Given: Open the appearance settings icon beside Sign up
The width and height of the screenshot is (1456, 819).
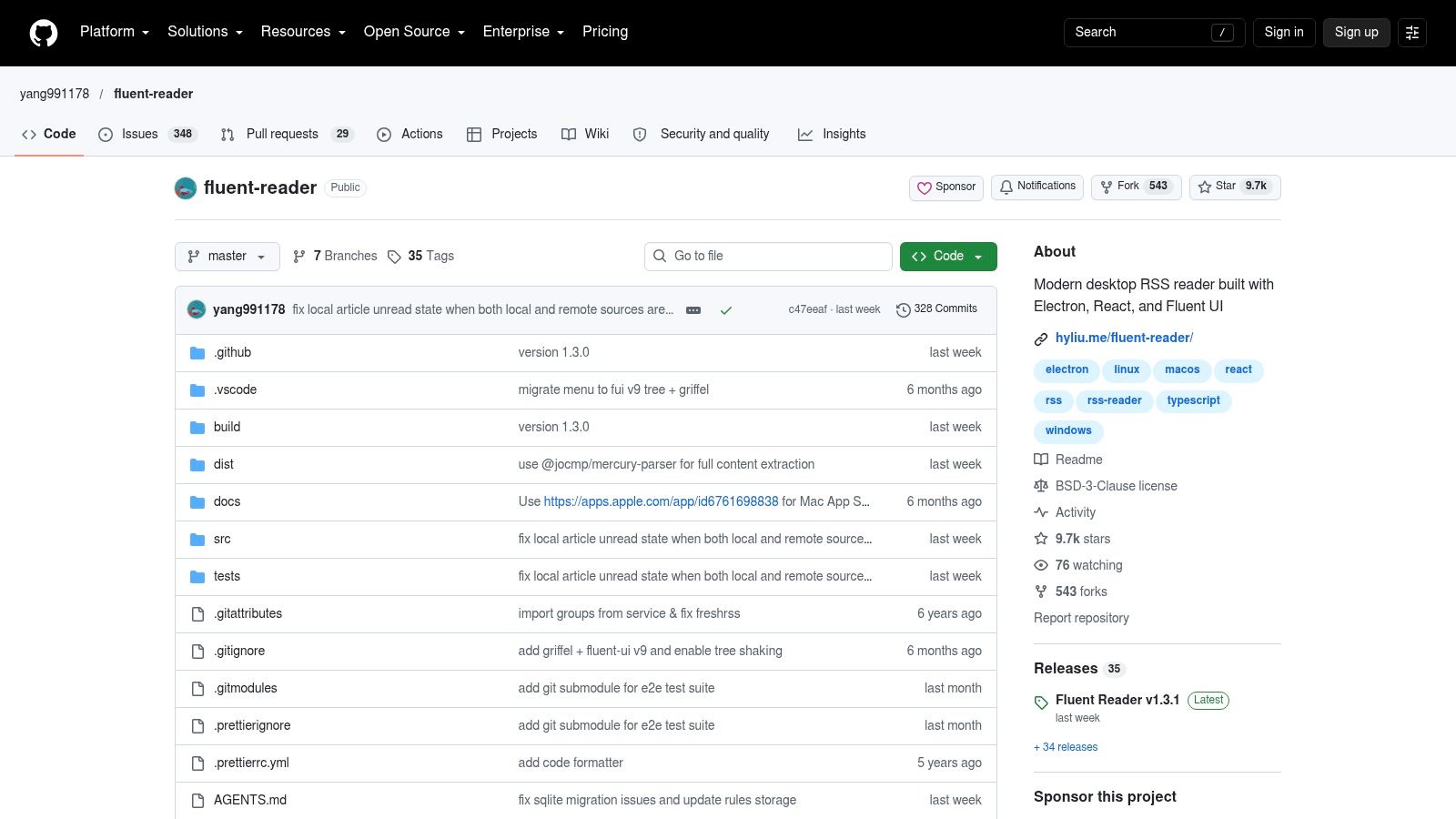Looking at the screenshot, I should click(1412, 33).
